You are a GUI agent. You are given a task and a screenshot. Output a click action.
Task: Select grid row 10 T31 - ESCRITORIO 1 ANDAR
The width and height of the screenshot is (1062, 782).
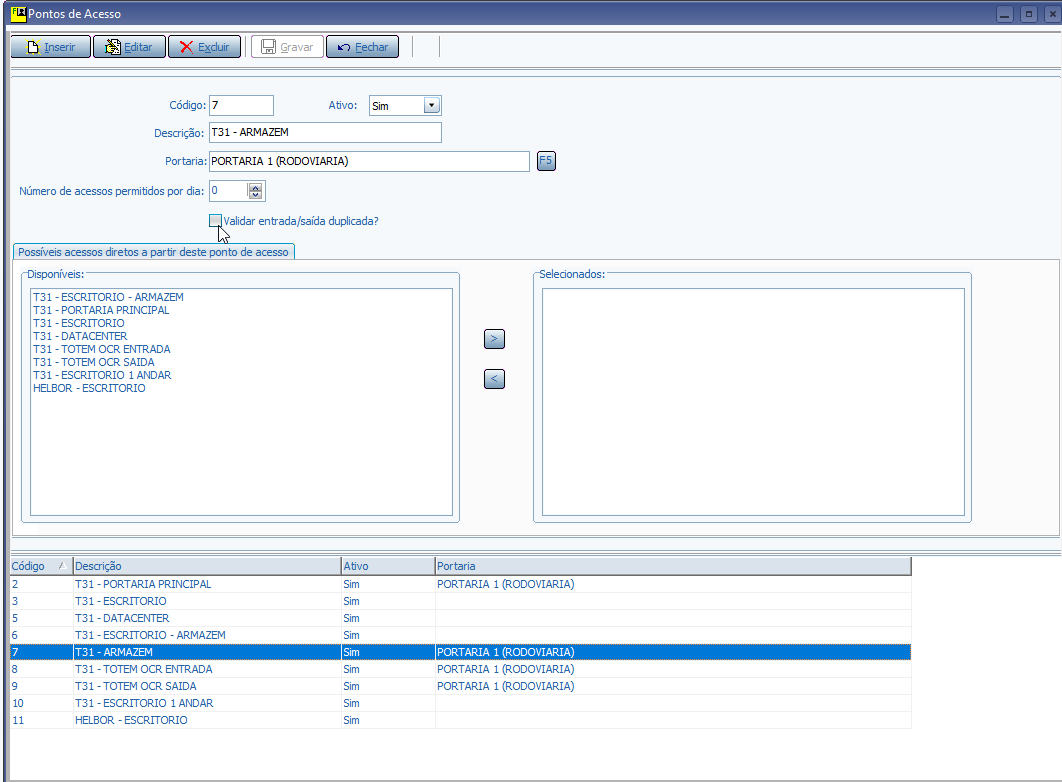point(461,703)
